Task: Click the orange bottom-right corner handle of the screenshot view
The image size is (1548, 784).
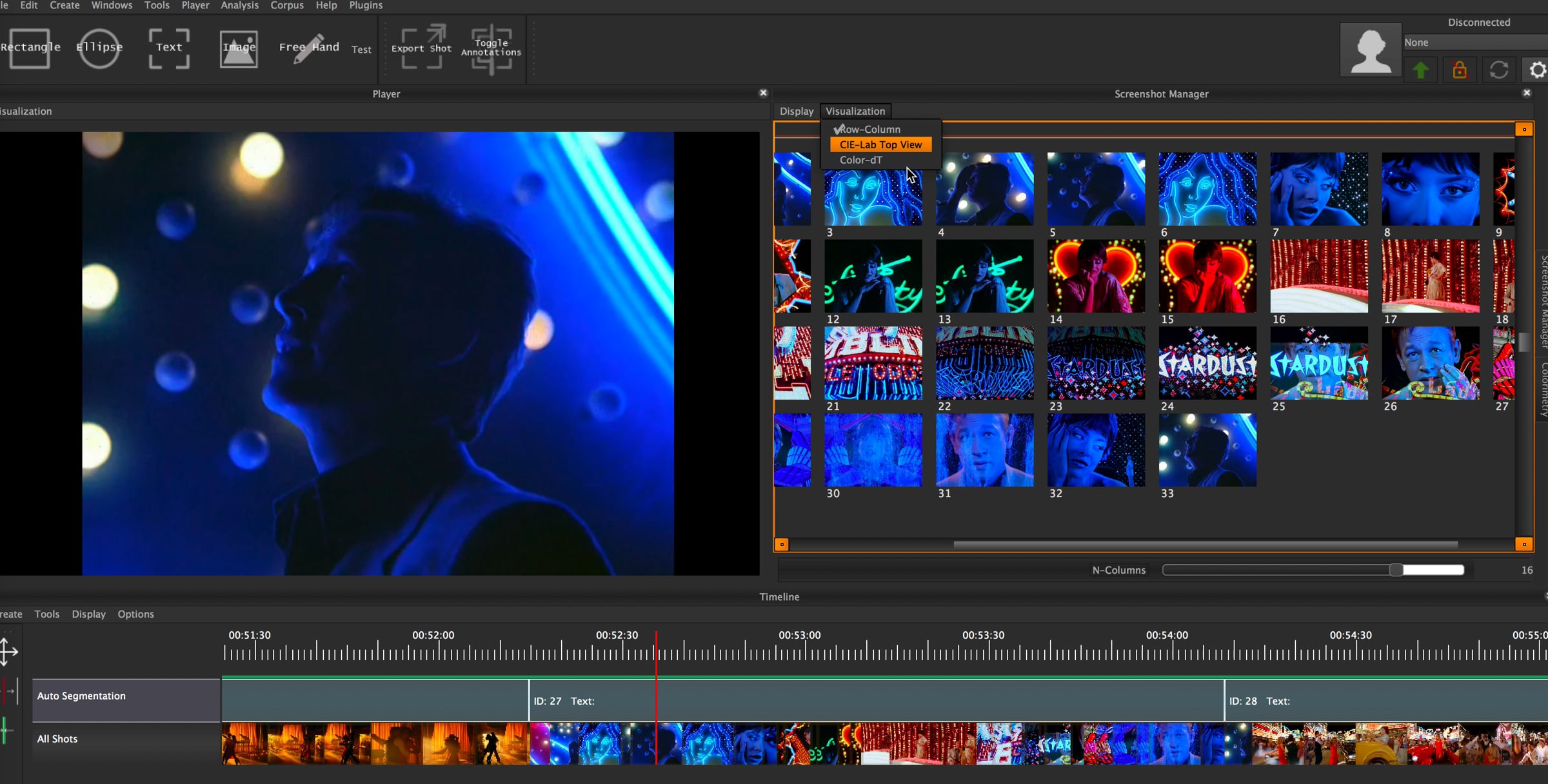Action: 1524,545
